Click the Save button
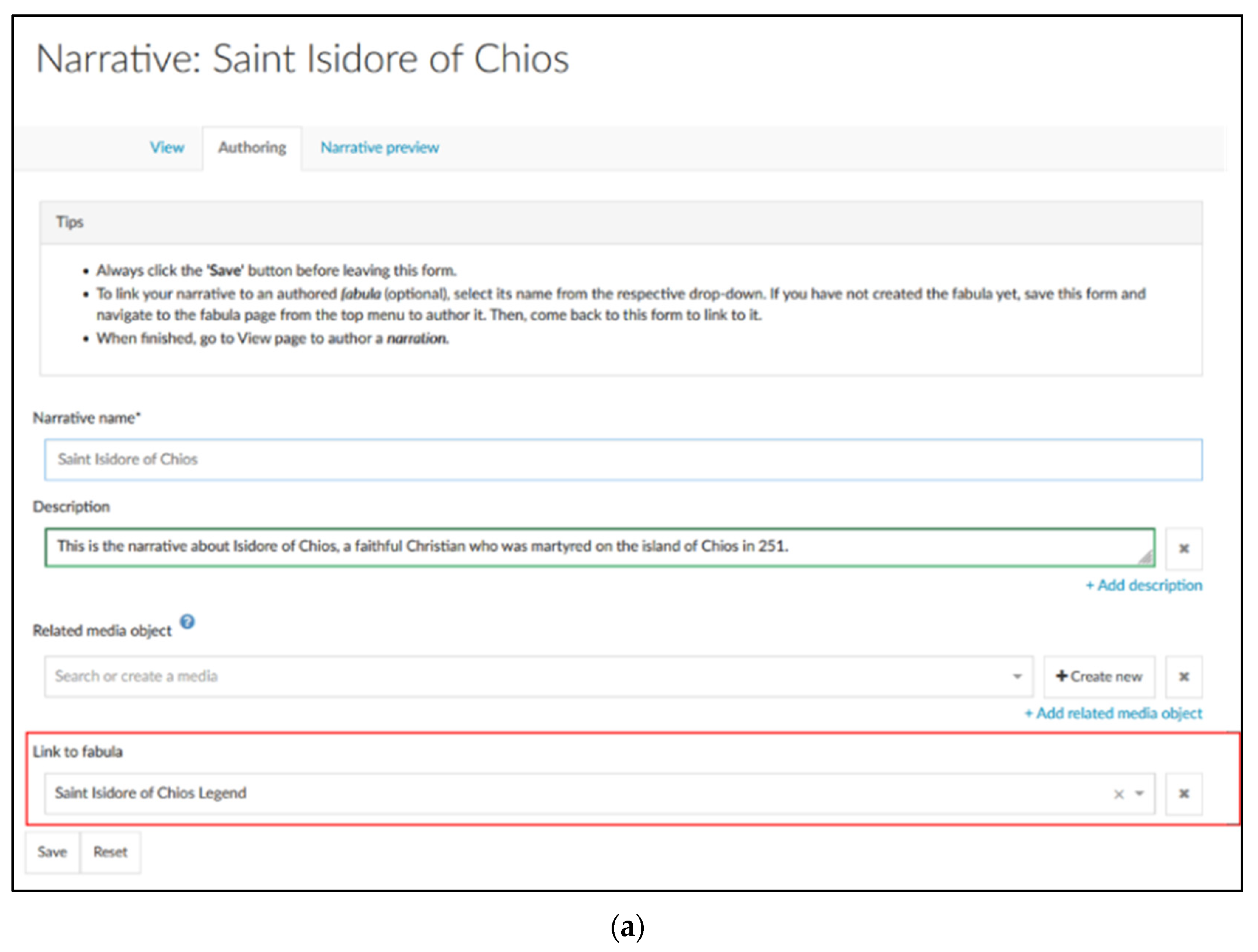This screenshot has width=1258, height=952. click(52, 852)
